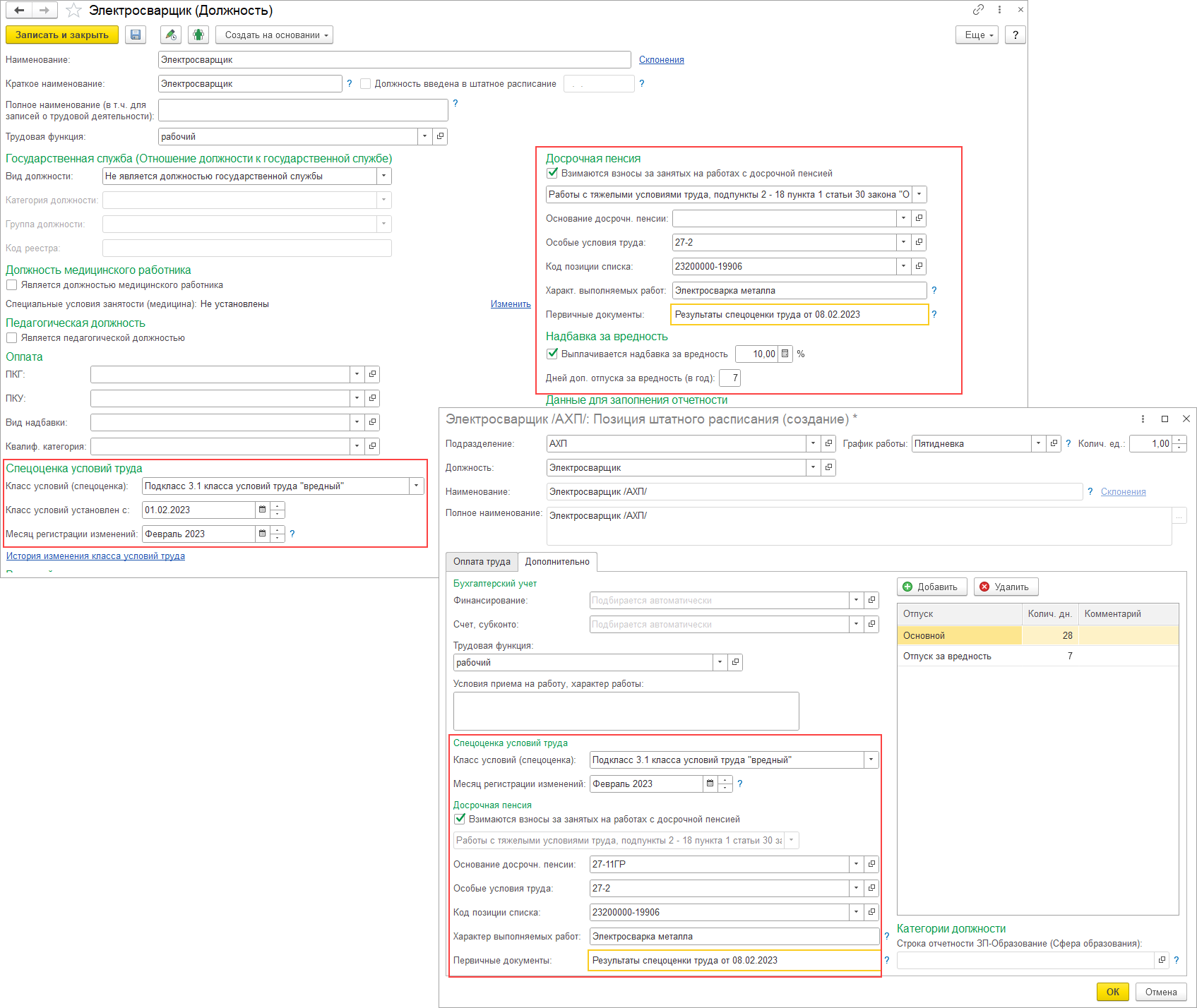Expand Код позиции списка dropdown in position window
This screenshot has height=1008, width=1197.
point(856,912)
